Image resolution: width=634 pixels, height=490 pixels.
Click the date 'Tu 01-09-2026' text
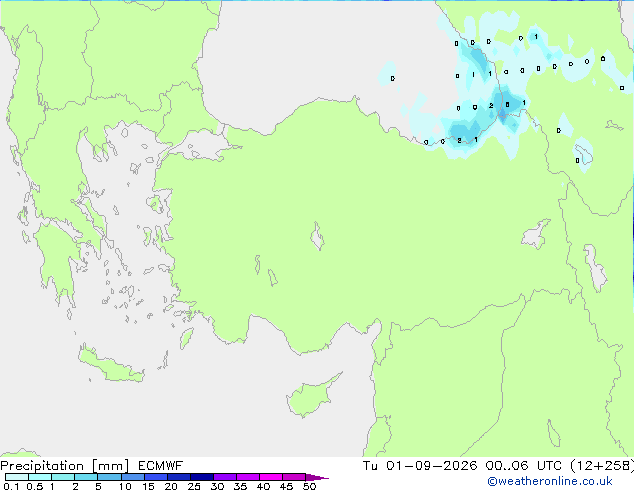point(420,466)
